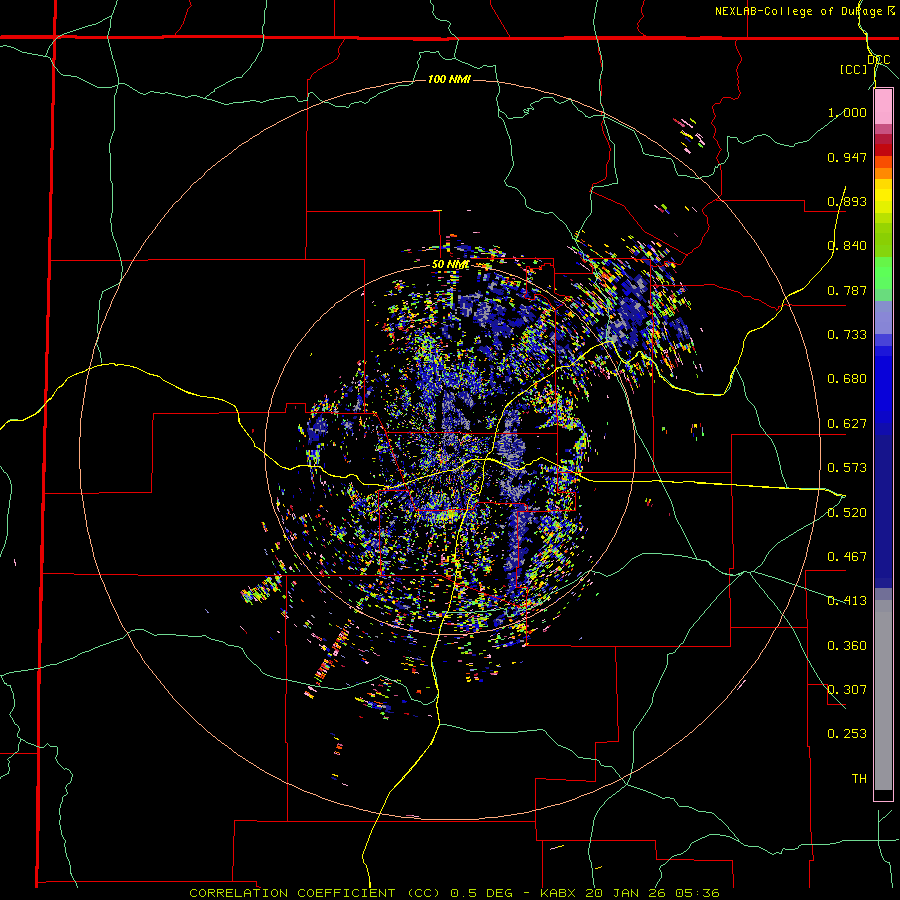This screenshot has width=900, height=900.
Task: Select the 0.947 scale value
Action: coord(847,157)
